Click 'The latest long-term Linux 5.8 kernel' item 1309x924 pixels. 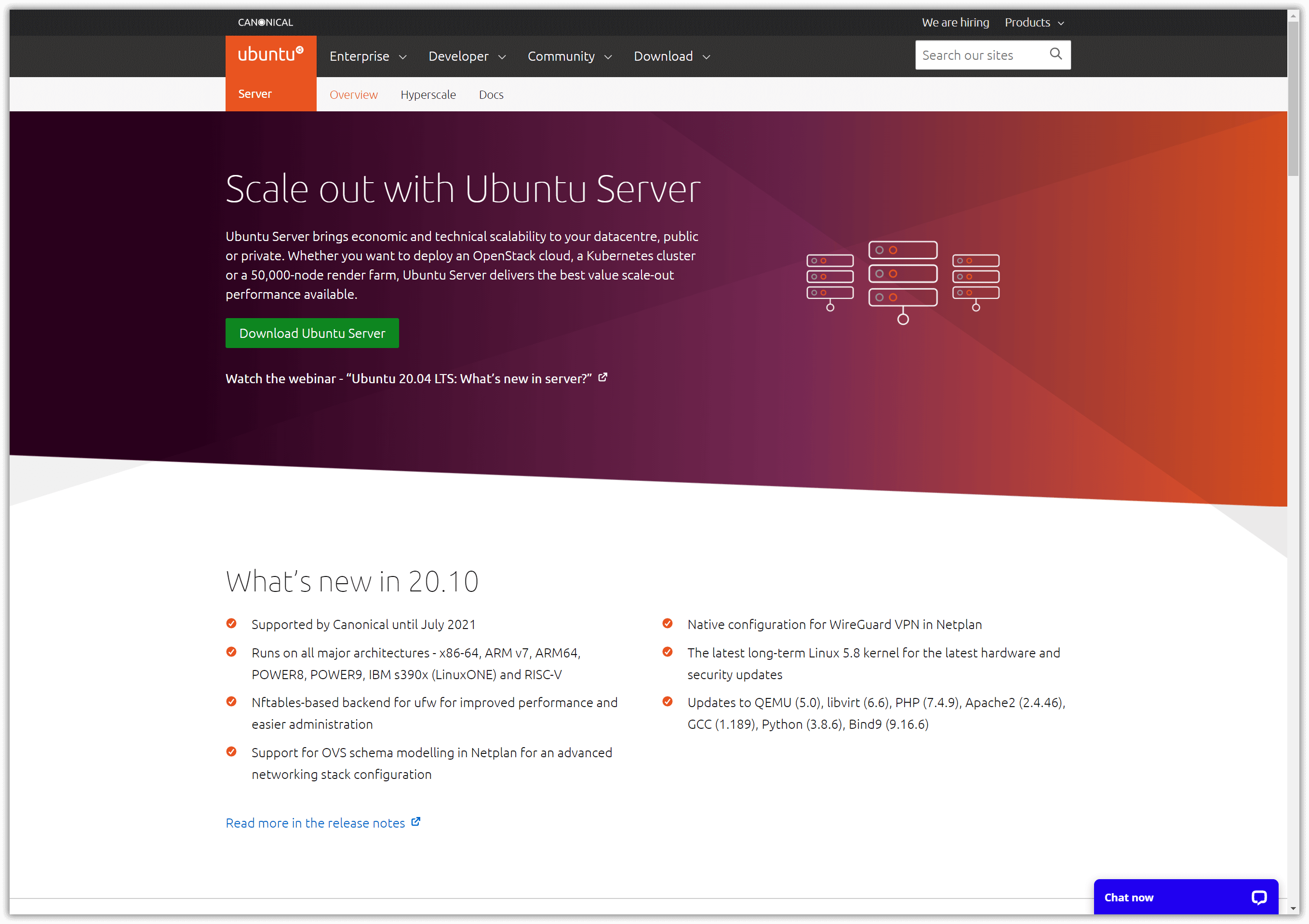coord(873,664)
